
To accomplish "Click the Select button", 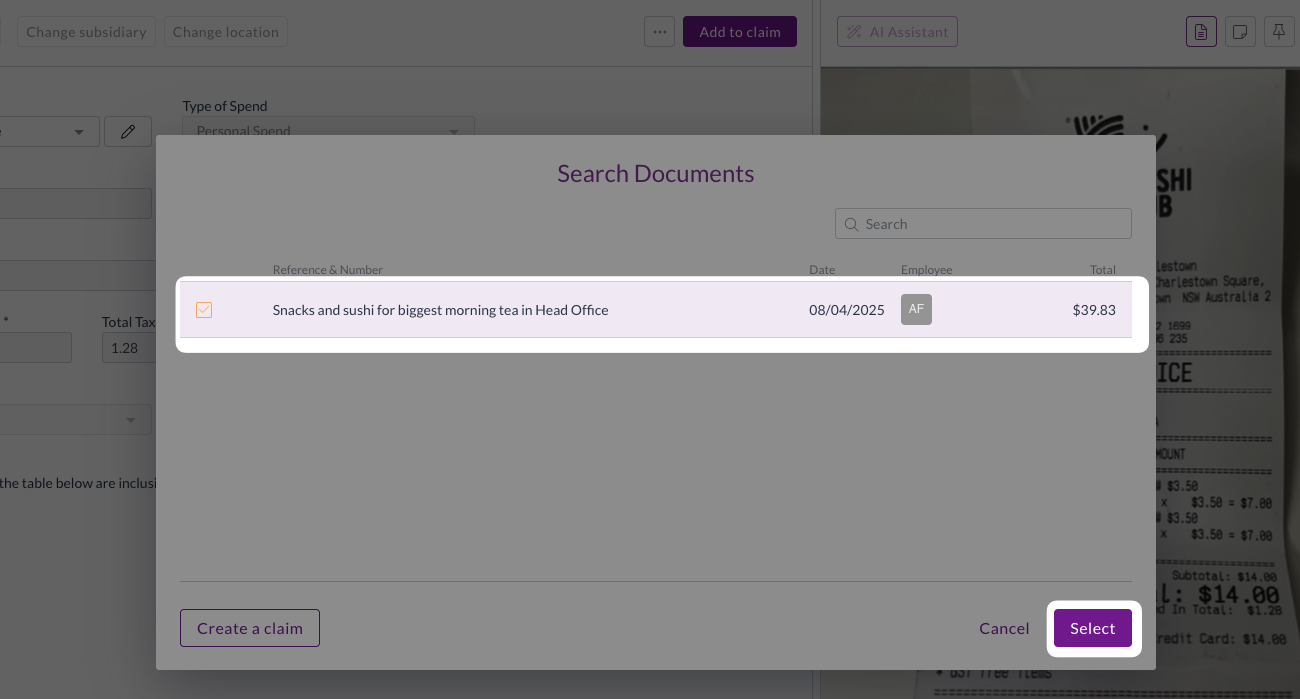I will (x=1092, y=629).
